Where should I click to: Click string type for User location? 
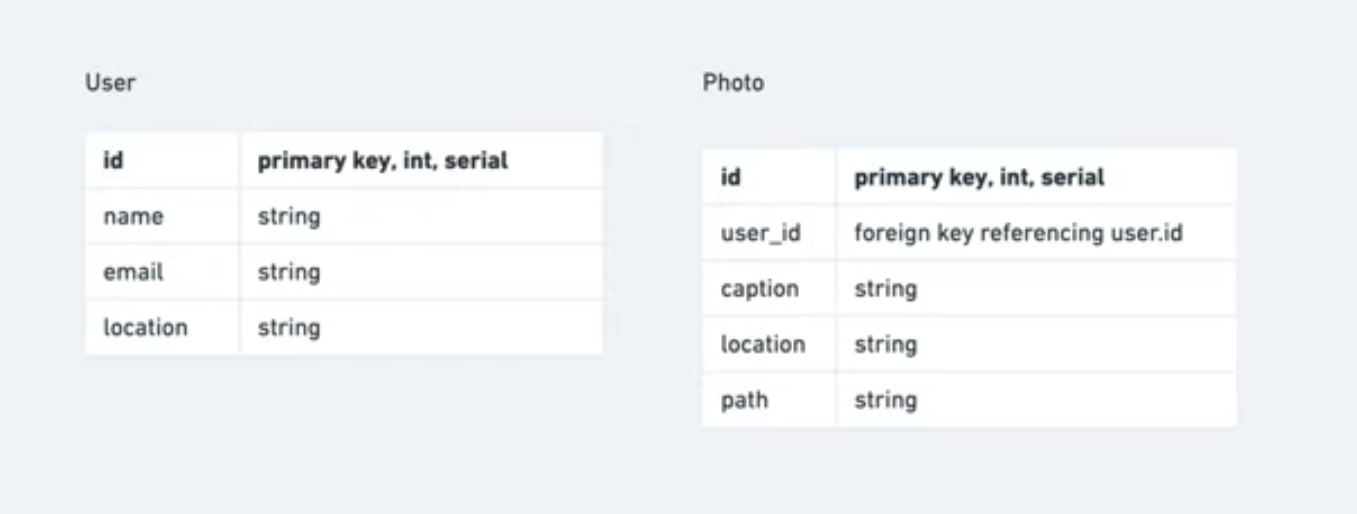point(289,328)
